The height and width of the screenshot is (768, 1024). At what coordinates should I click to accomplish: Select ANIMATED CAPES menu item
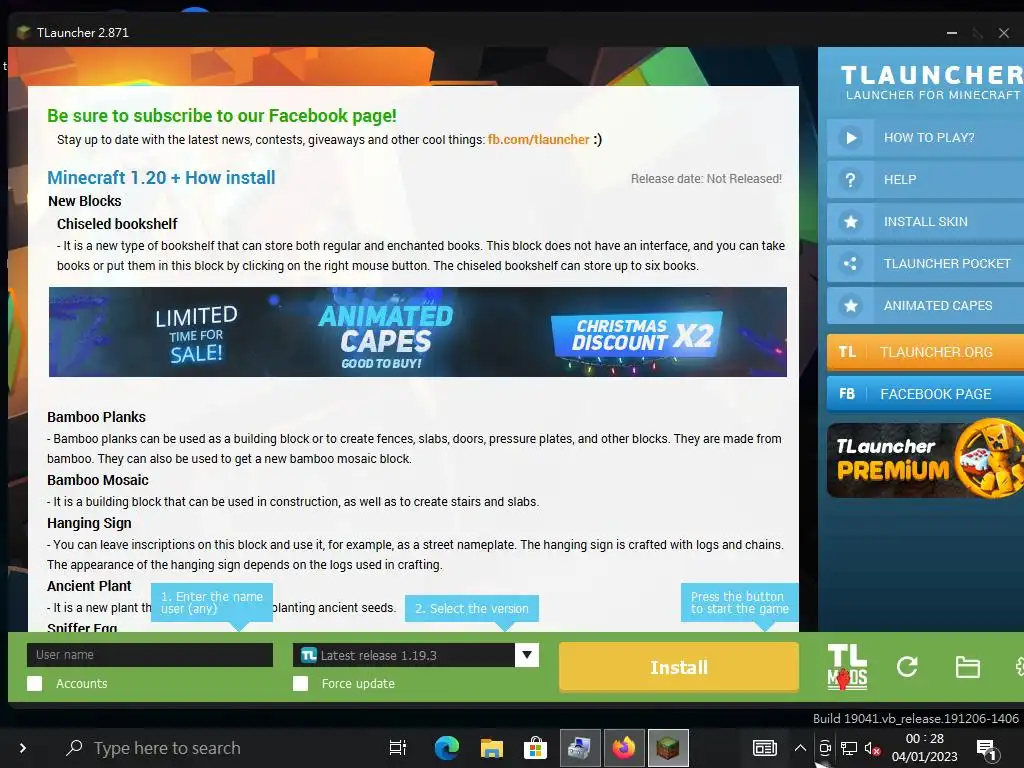coord(925,306)
